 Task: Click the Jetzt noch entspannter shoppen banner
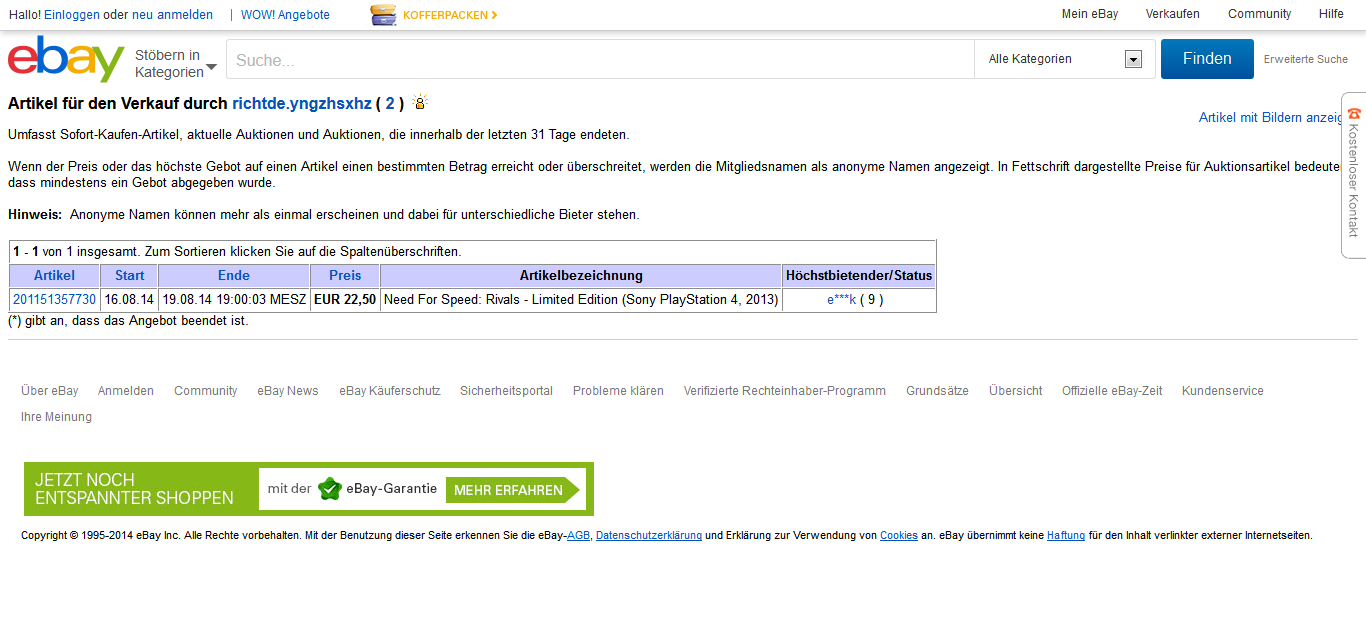click(x=309, y=489)
